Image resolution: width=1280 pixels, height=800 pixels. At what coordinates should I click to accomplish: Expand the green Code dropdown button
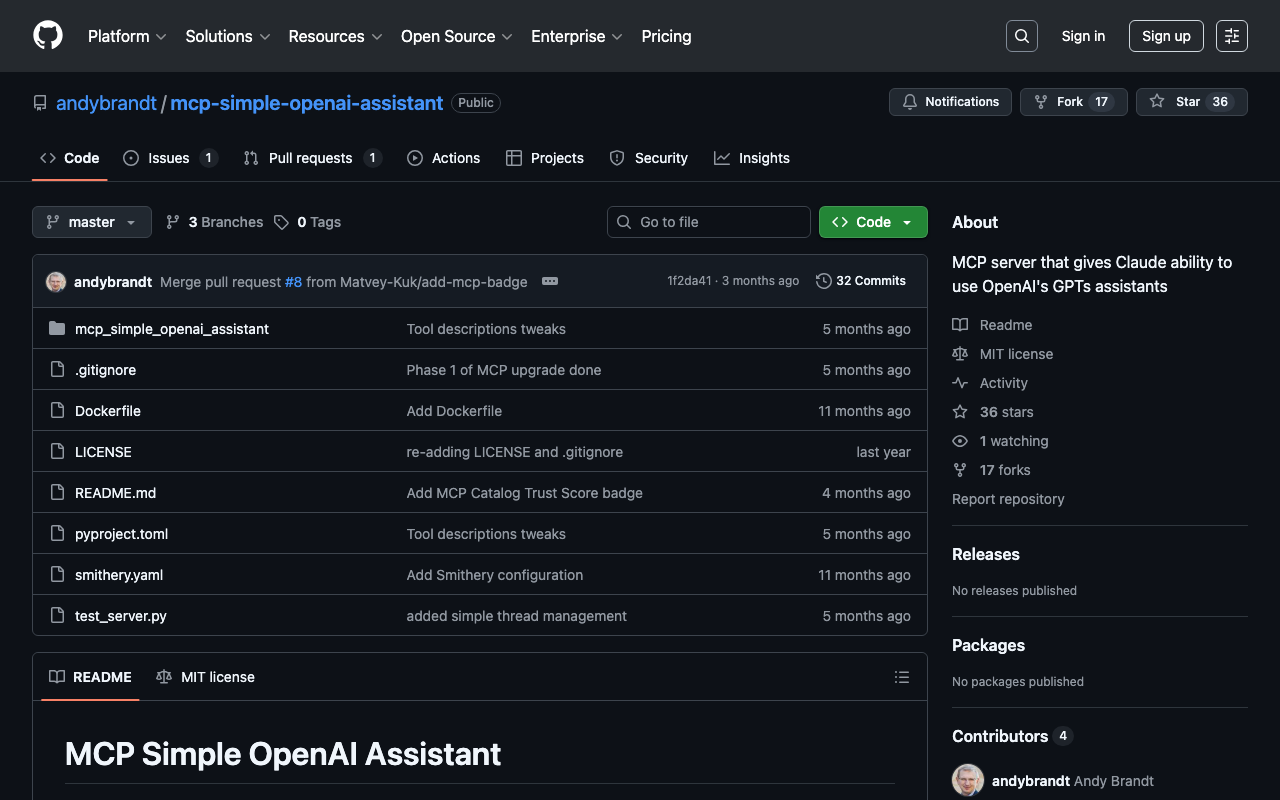click(x=872, y=222)
